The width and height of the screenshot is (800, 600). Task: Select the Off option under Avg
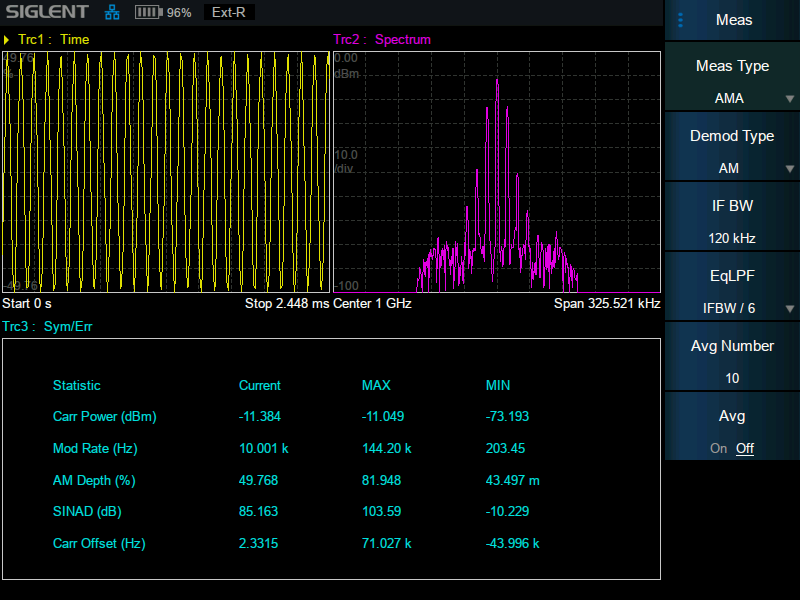pos(745,448)
